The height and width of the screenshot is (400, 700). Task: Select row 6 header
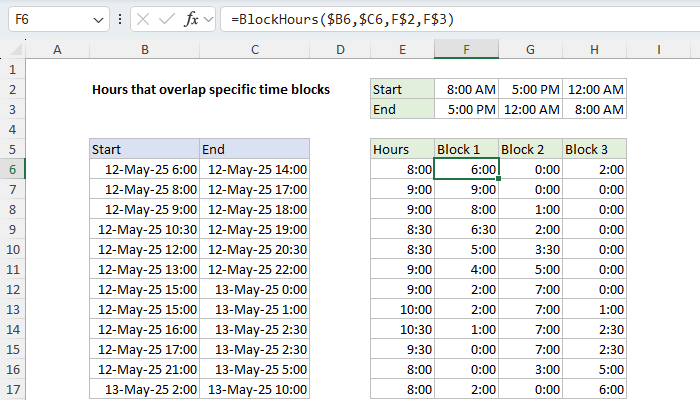(x=12, y=169)
